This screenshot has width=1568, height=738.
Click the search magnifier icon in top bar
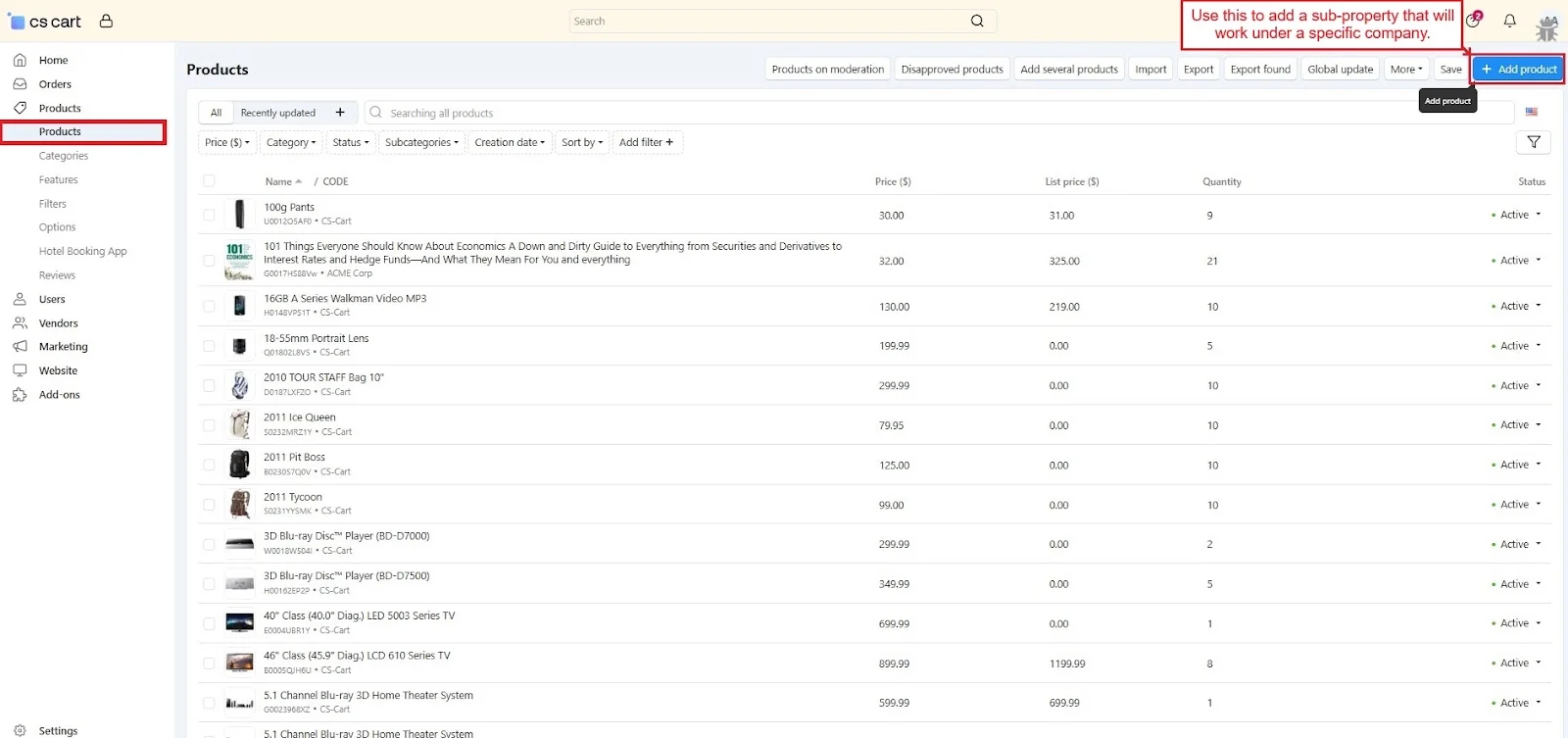[x=976, y=21]
